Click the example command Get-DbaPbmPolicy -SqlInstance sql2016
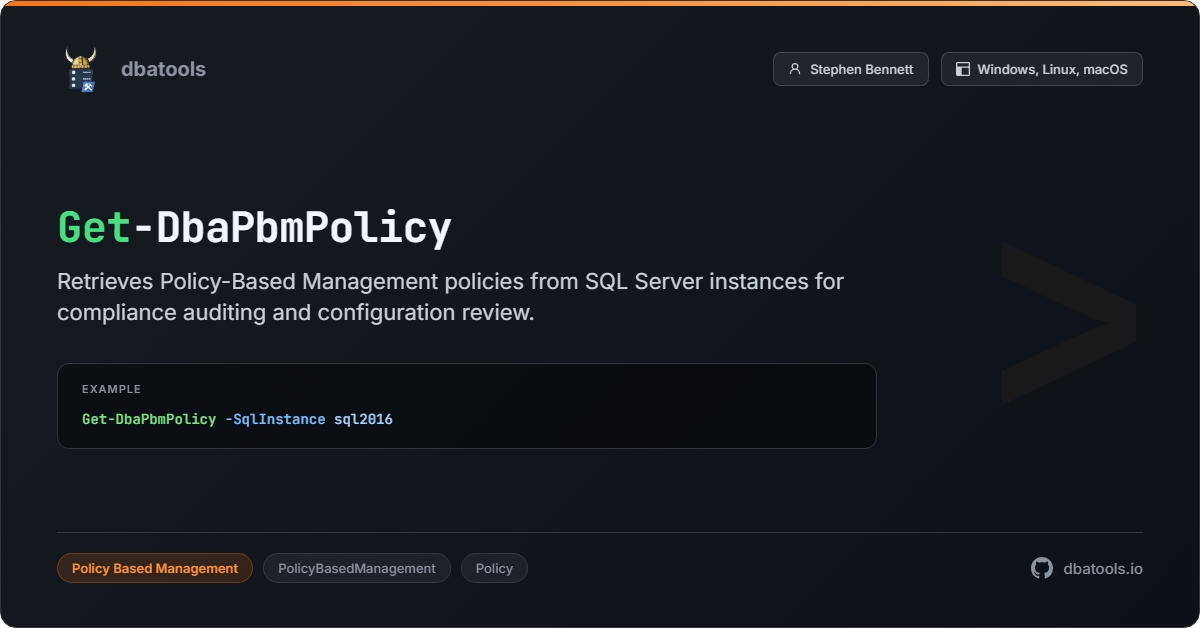1200x628 pixels. coord(237,419)
